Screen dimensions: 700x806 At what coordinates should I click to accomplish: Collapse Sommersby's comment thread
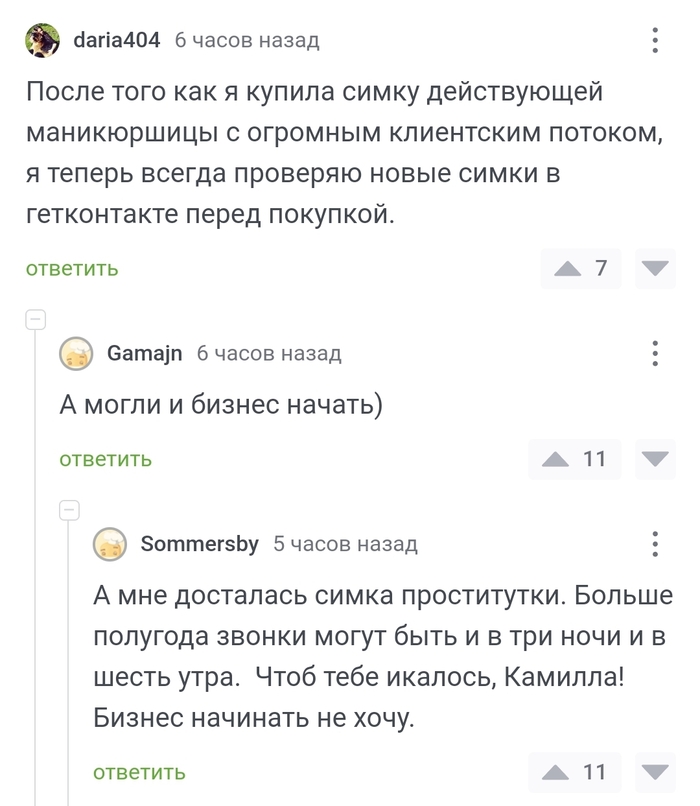[x=67, y=510]
